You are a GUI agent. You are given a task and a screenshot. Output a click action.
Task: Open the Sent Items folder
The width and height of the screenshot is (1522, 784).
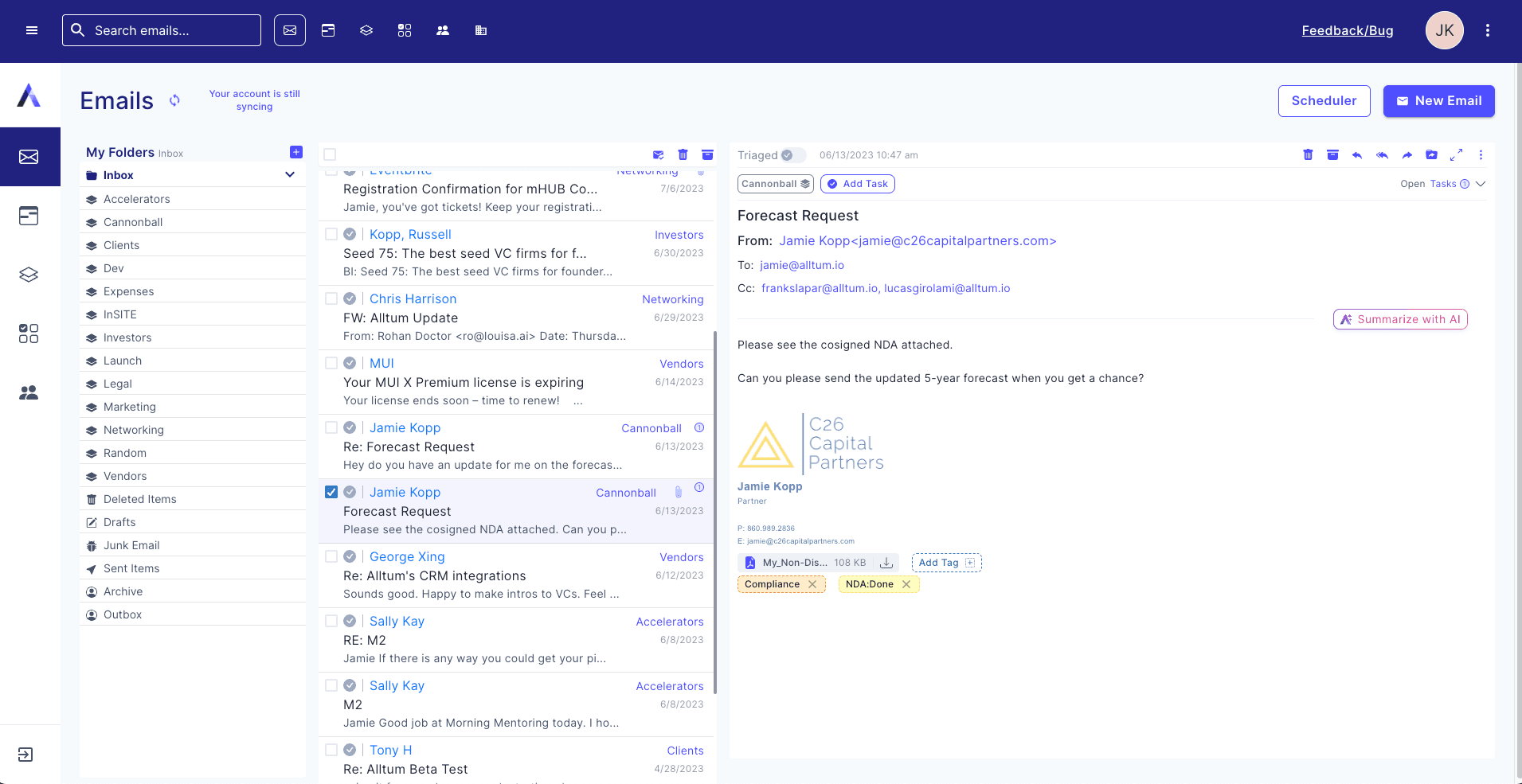point(131,568)
